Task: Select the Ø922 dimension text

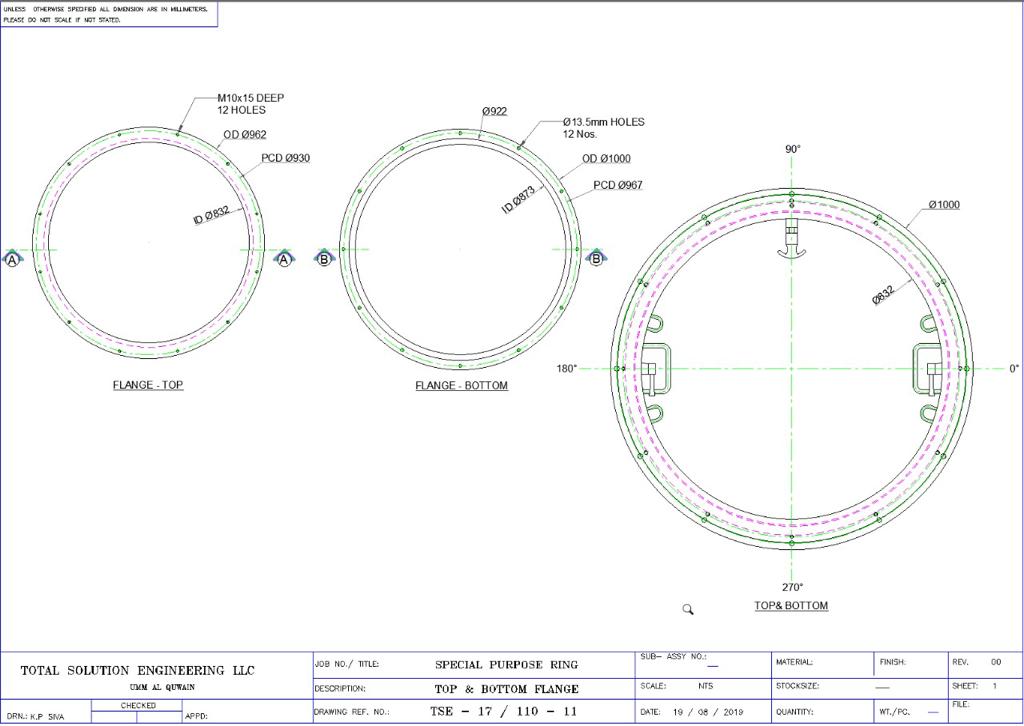Action: [x=494, y=111]
